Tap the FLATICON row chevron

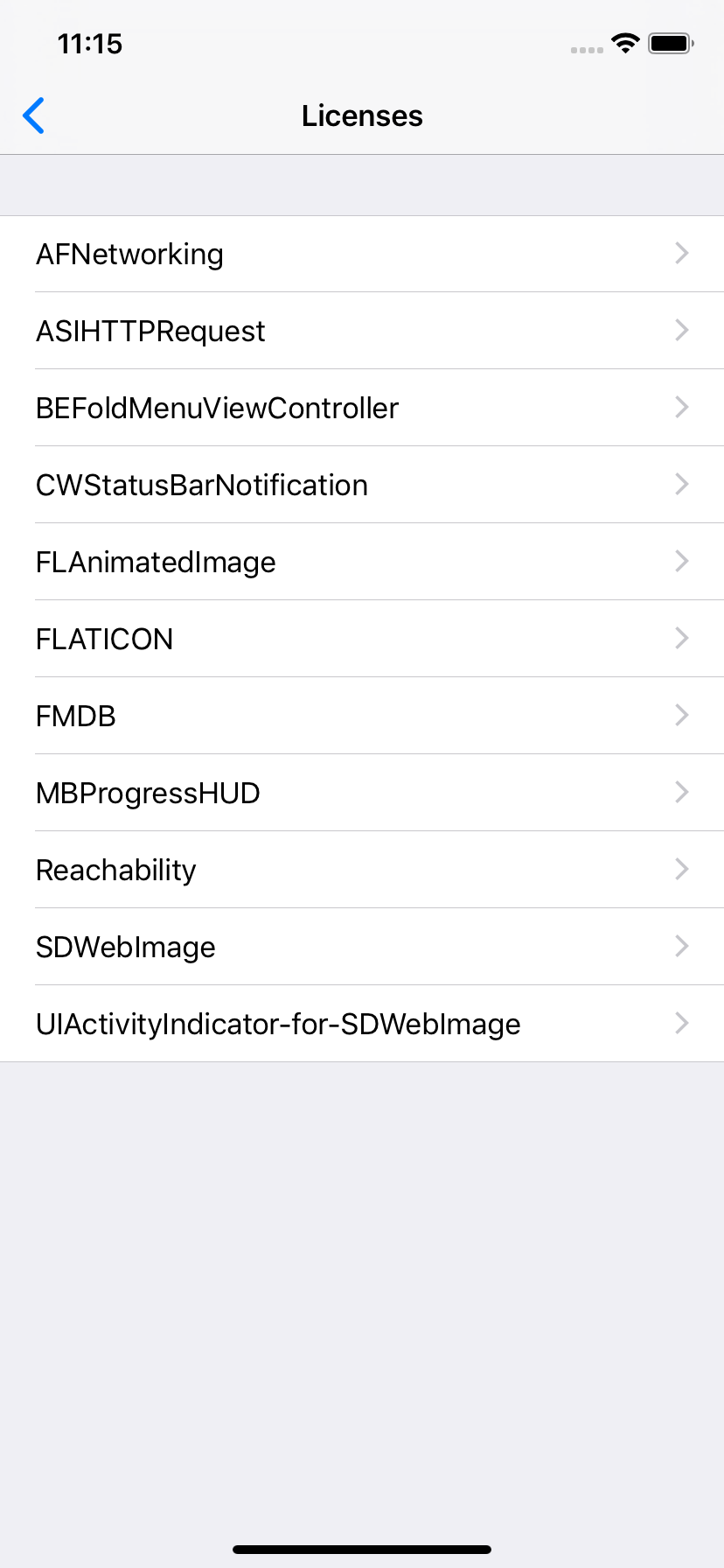[682, 639]
